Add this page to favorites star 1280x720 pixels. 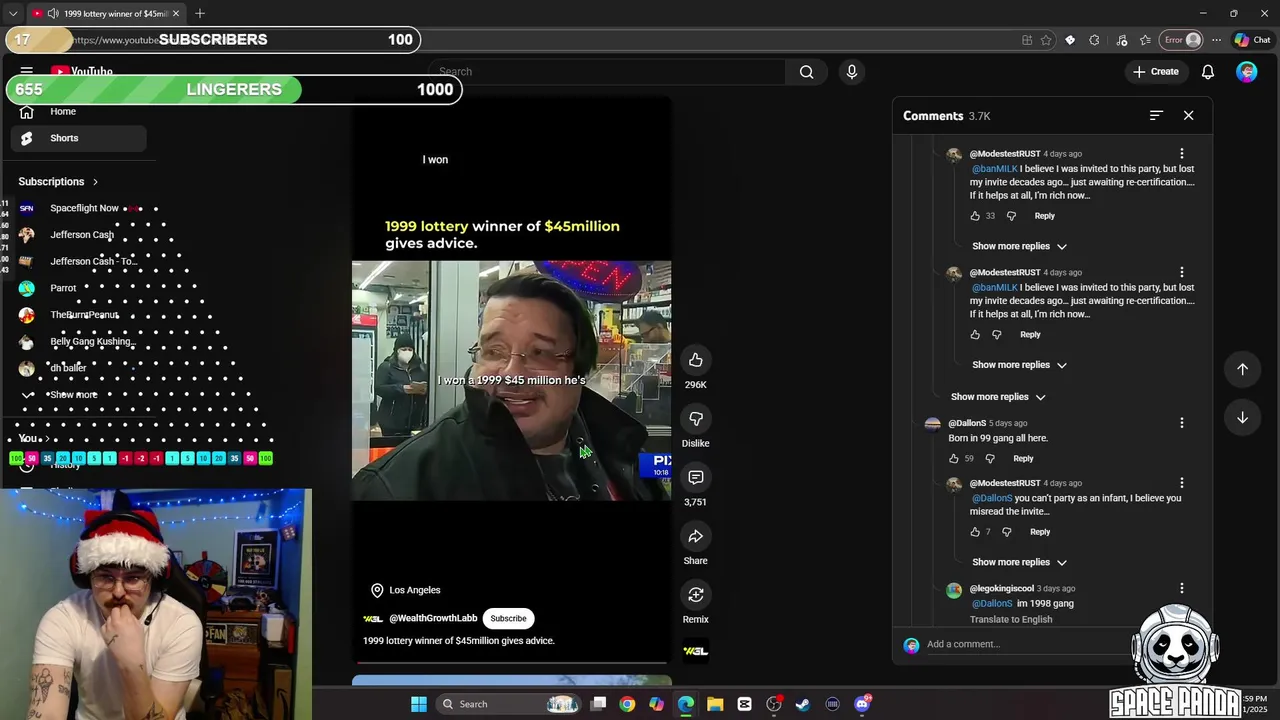click(x=1046, y=40)
